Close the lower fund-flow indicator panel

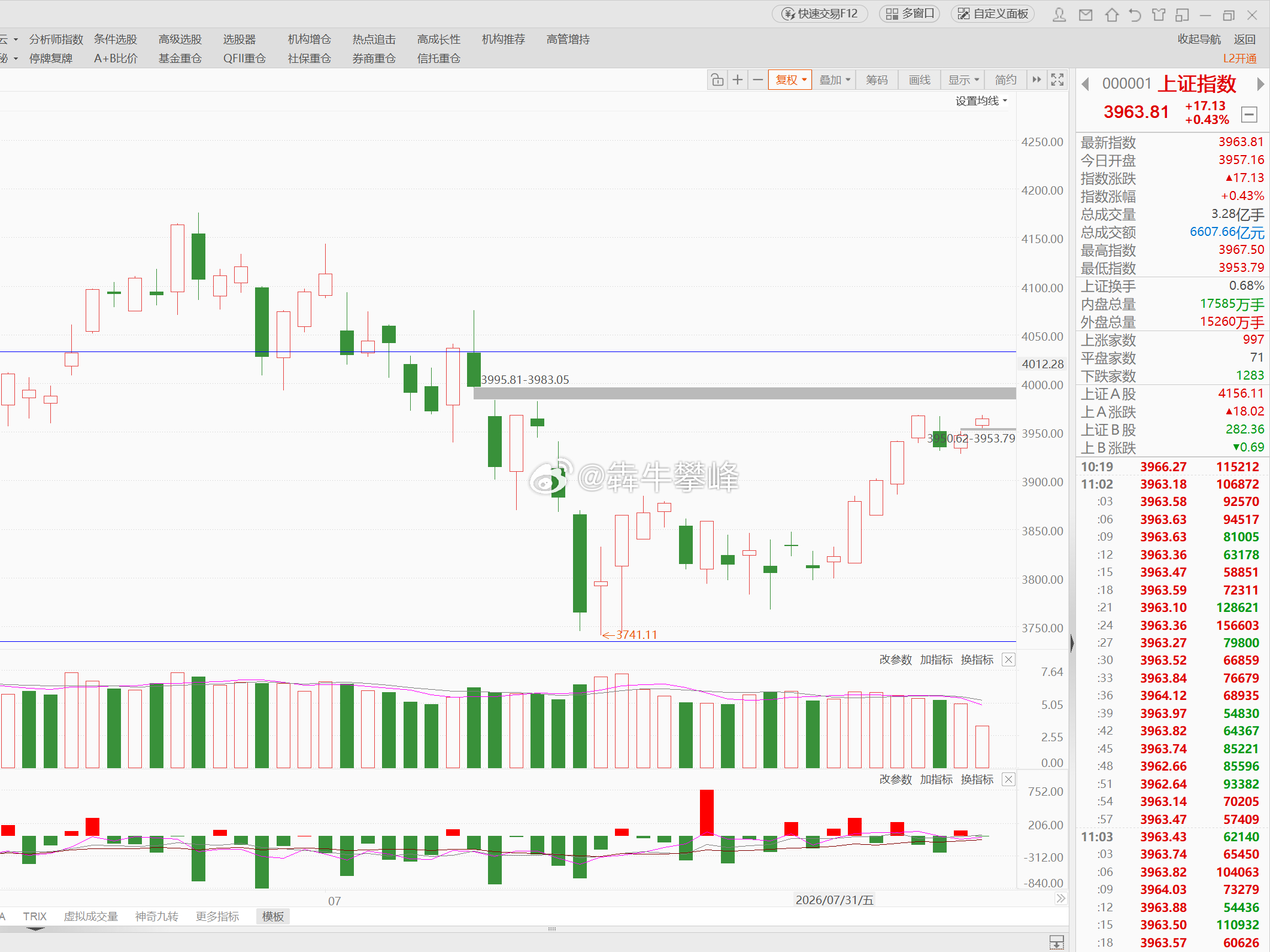1009,780
